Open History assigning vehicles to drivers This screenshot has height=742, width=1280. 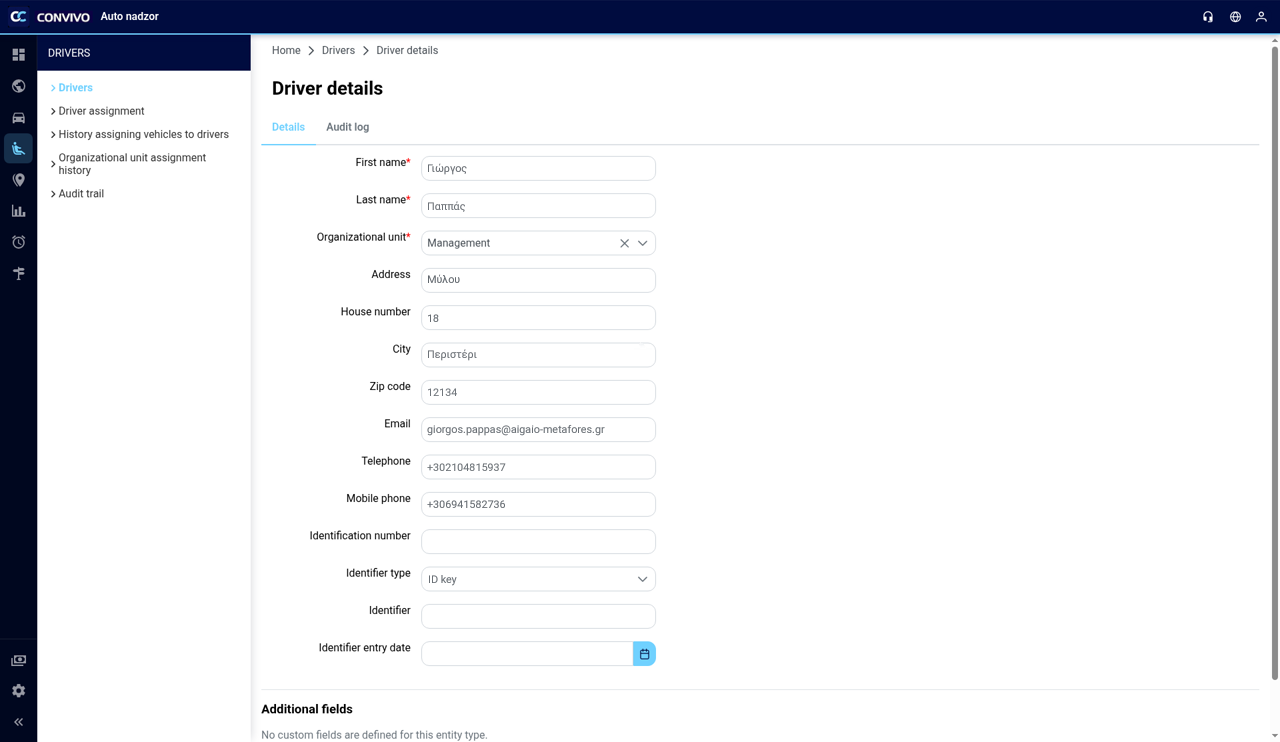(x=143, y=134)
